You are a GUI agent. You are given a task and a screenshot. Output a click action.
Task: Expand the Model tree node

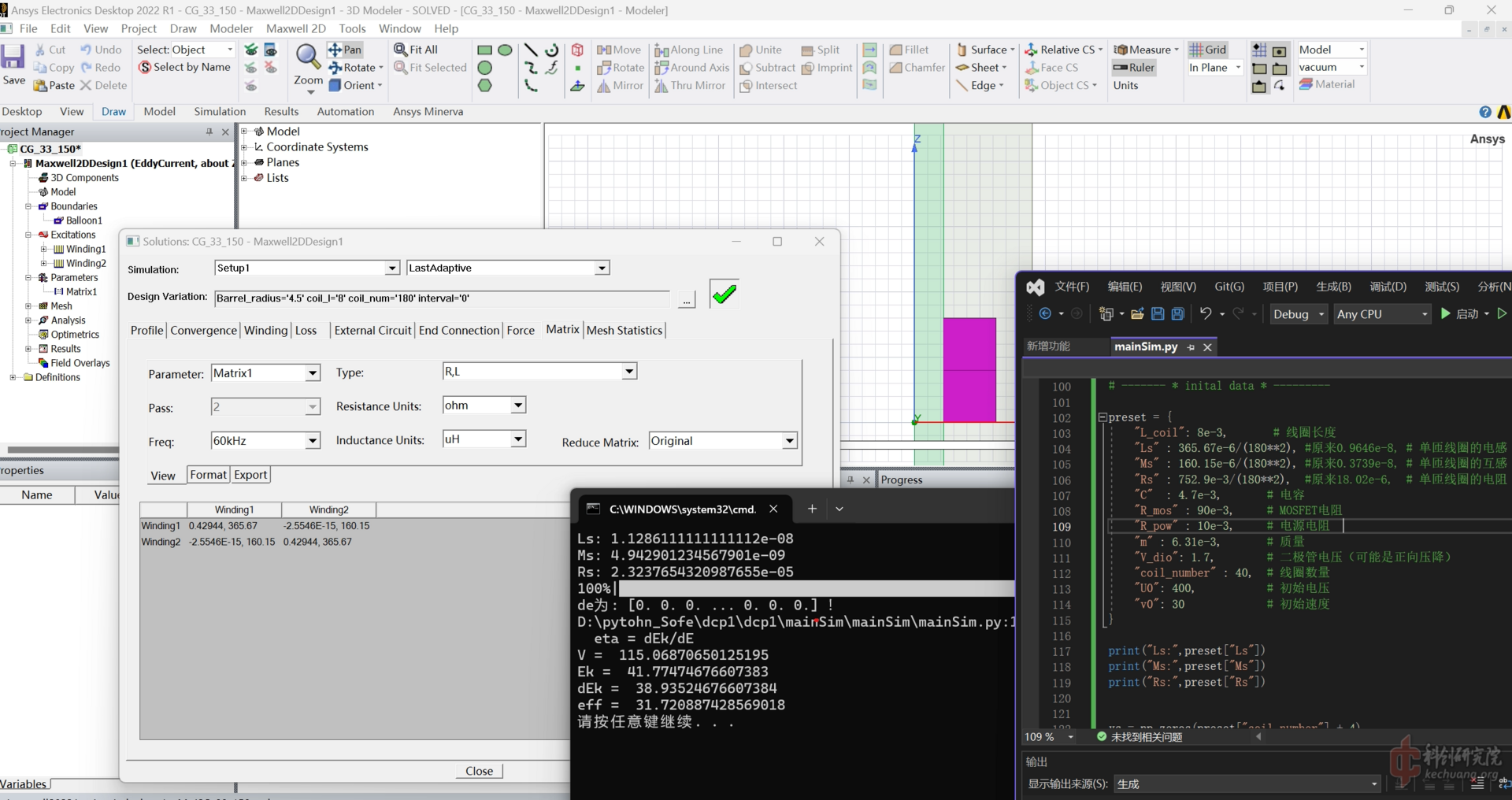tap(244, 131)
